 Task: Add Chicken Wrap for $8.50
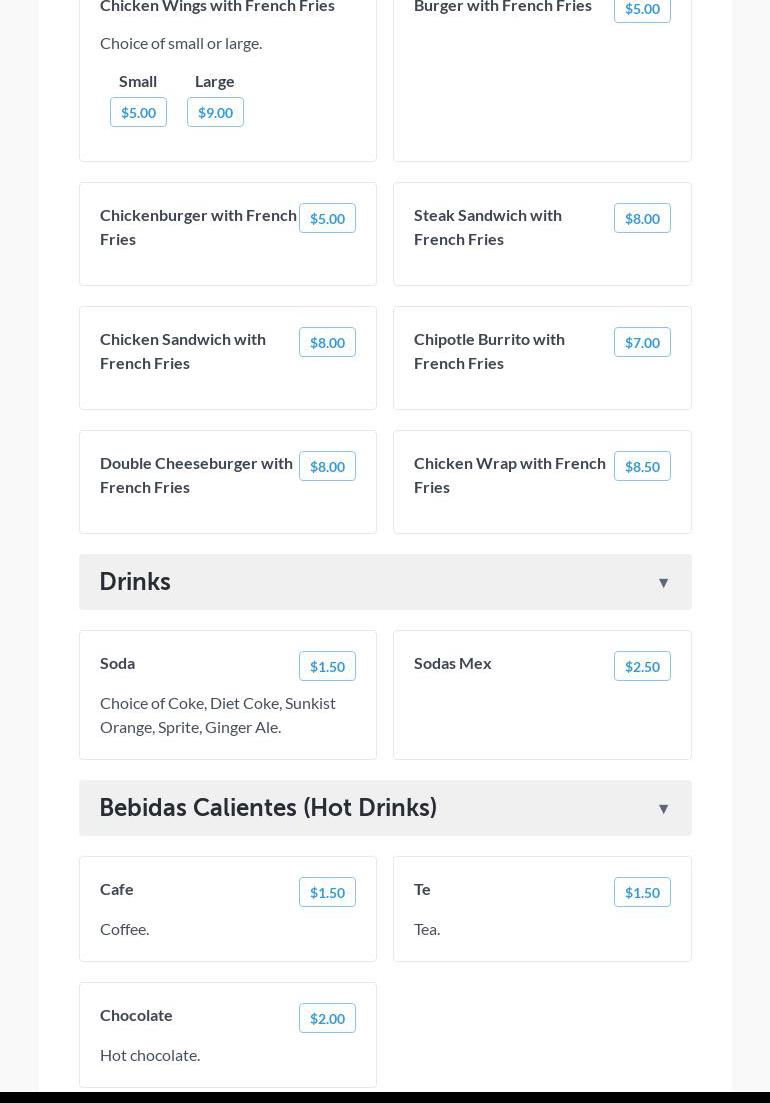click(x=642, y=466)
